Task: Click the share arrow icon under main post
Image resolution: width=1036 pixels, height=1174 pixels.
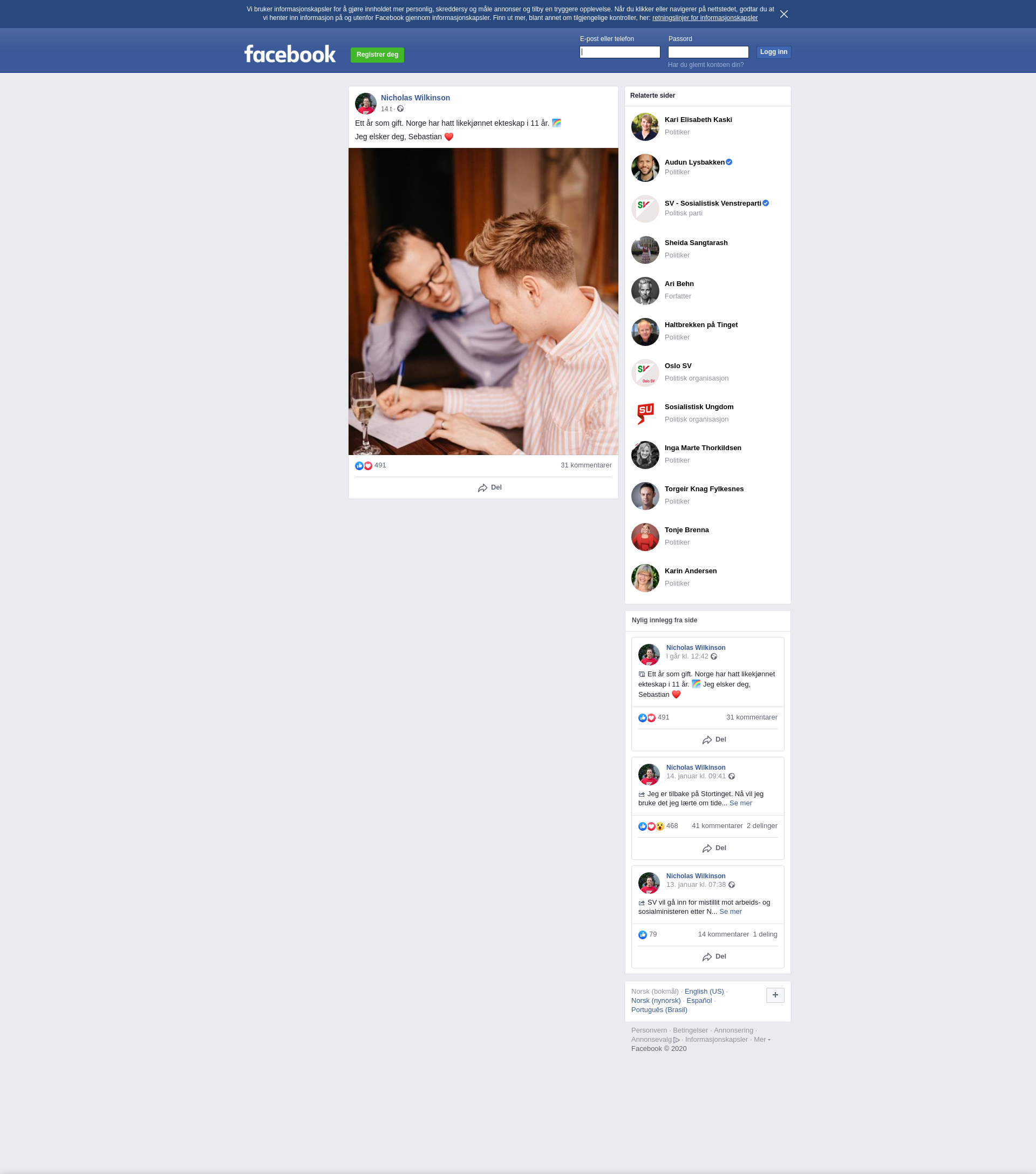Action: (482, 487)
